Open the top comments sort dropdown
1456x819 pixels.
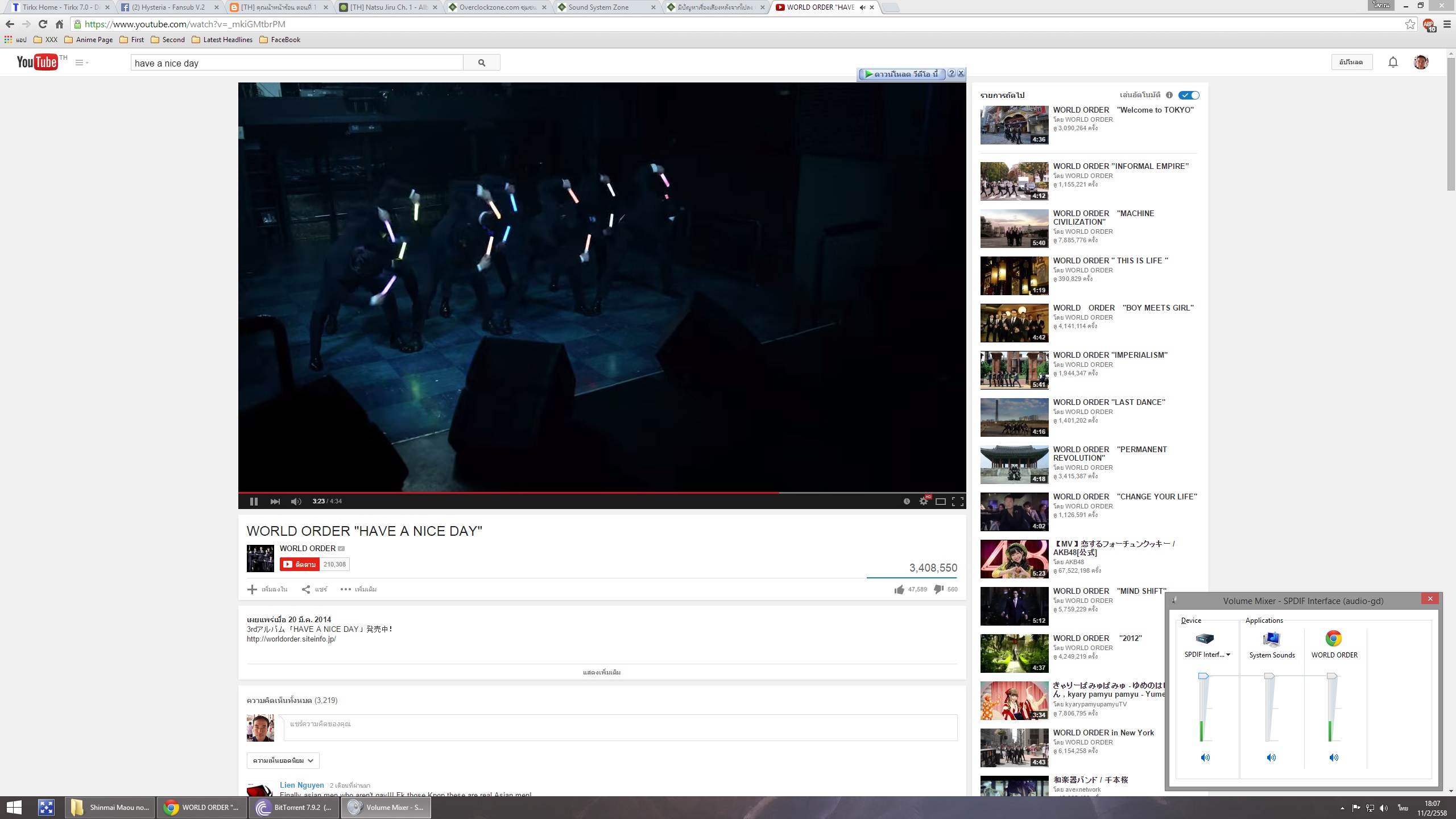tap(283, 760)
